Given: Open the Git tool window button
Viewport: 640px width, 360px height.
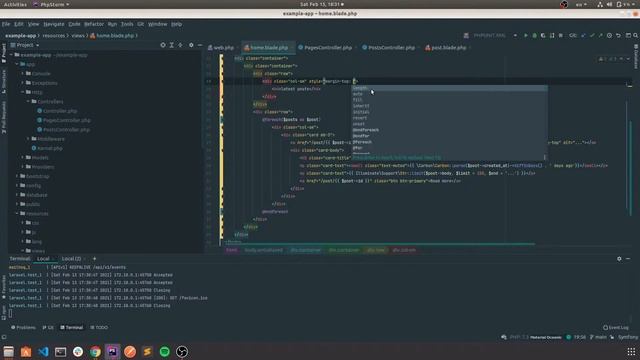Looking at the screenshot, I should coord(48,327).
